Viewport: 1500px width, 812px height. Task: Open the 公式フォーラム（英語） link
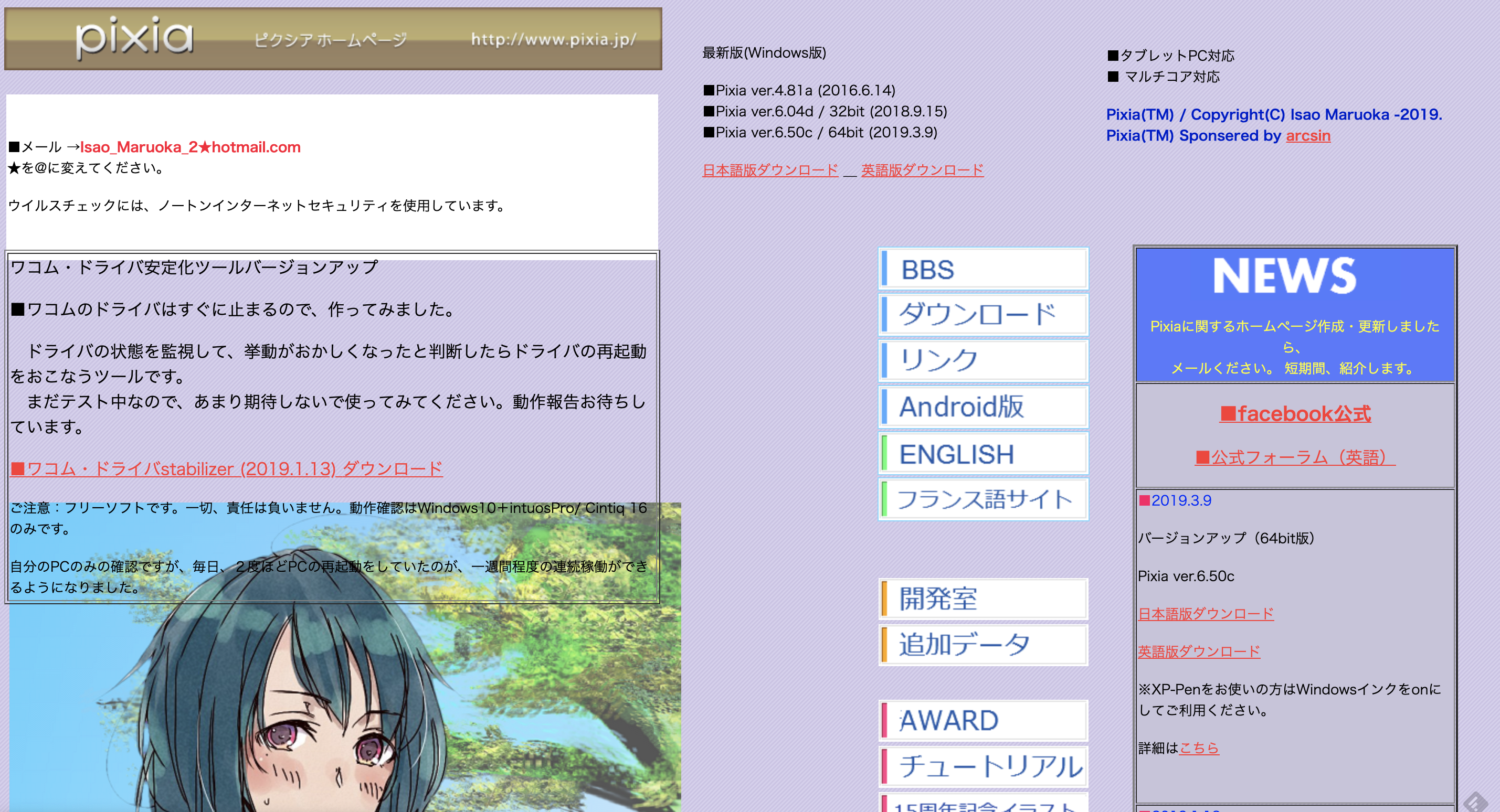tap(1295, 457)
